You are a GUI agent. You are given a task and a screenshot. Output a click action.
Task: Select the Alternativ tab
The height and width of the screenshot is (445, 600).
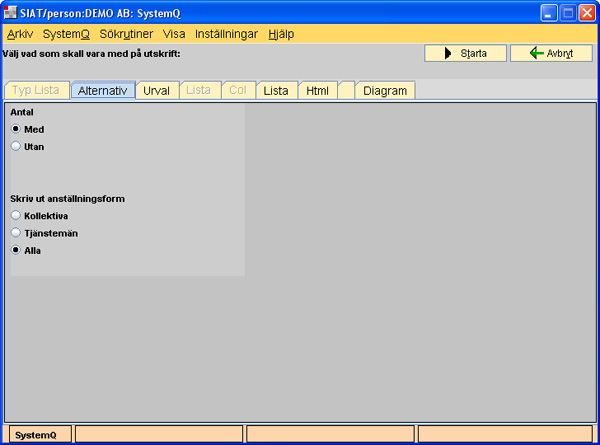[103, 91]
